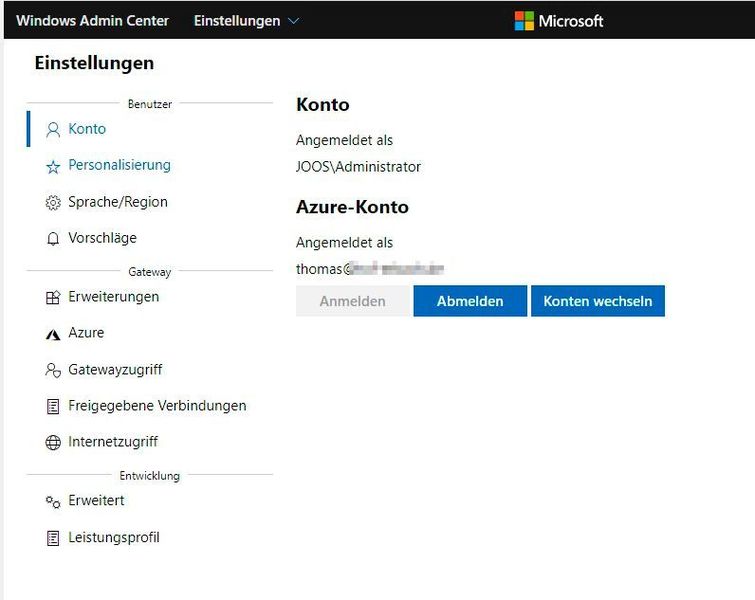Click the Einstellungen page title
Viewport: 755px width, 600px height.
click(94, 63)
